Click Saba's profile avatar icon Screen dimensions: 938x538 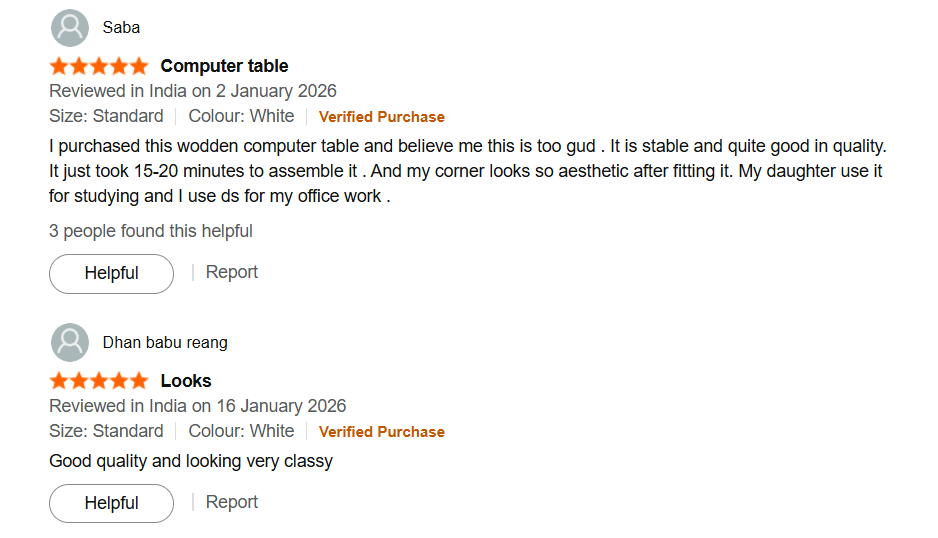click(x=70, y=28)
